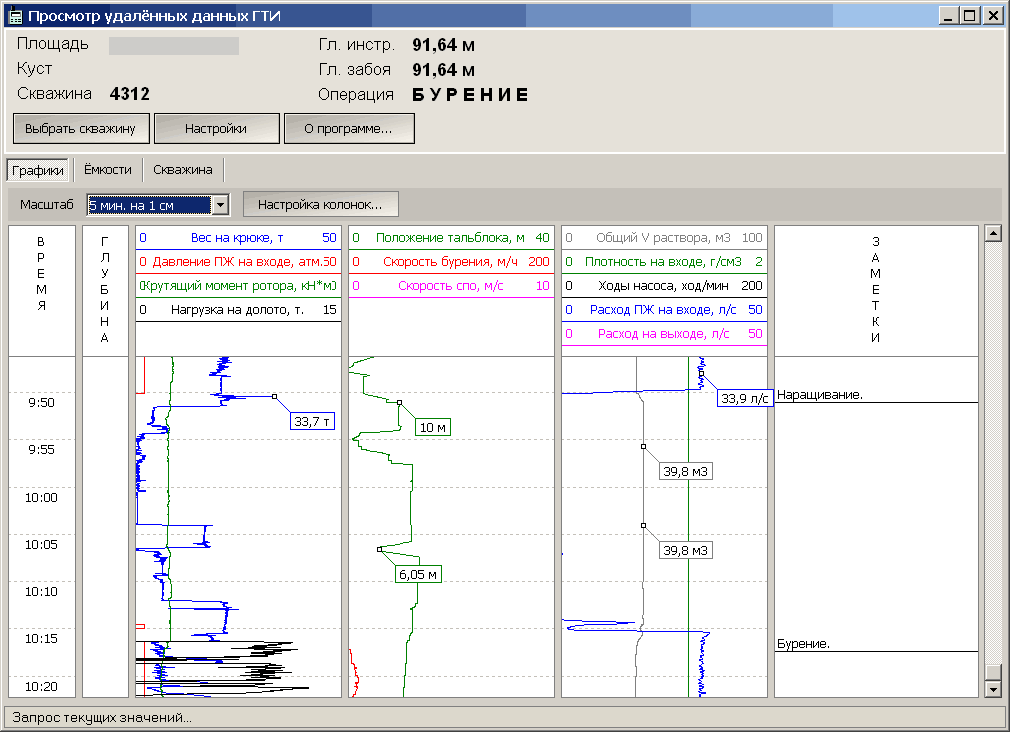Viewport: 1010px width, 732px height.
Task: Click the 10:05 time mark
Action: [41, 544]
